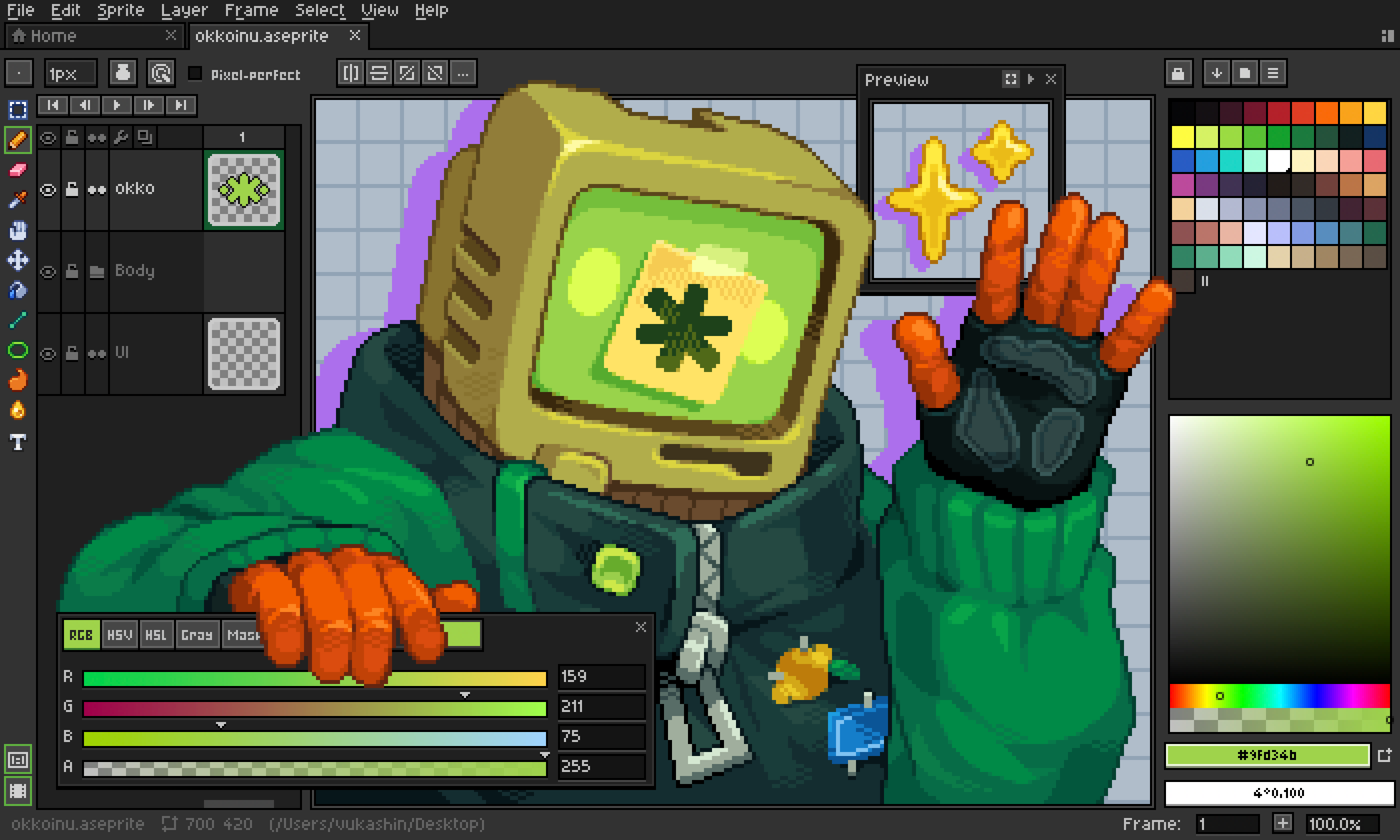Viewport: 1400px width, 840px height.
Task: Open the Sprite menu
Action: (120, 10)
